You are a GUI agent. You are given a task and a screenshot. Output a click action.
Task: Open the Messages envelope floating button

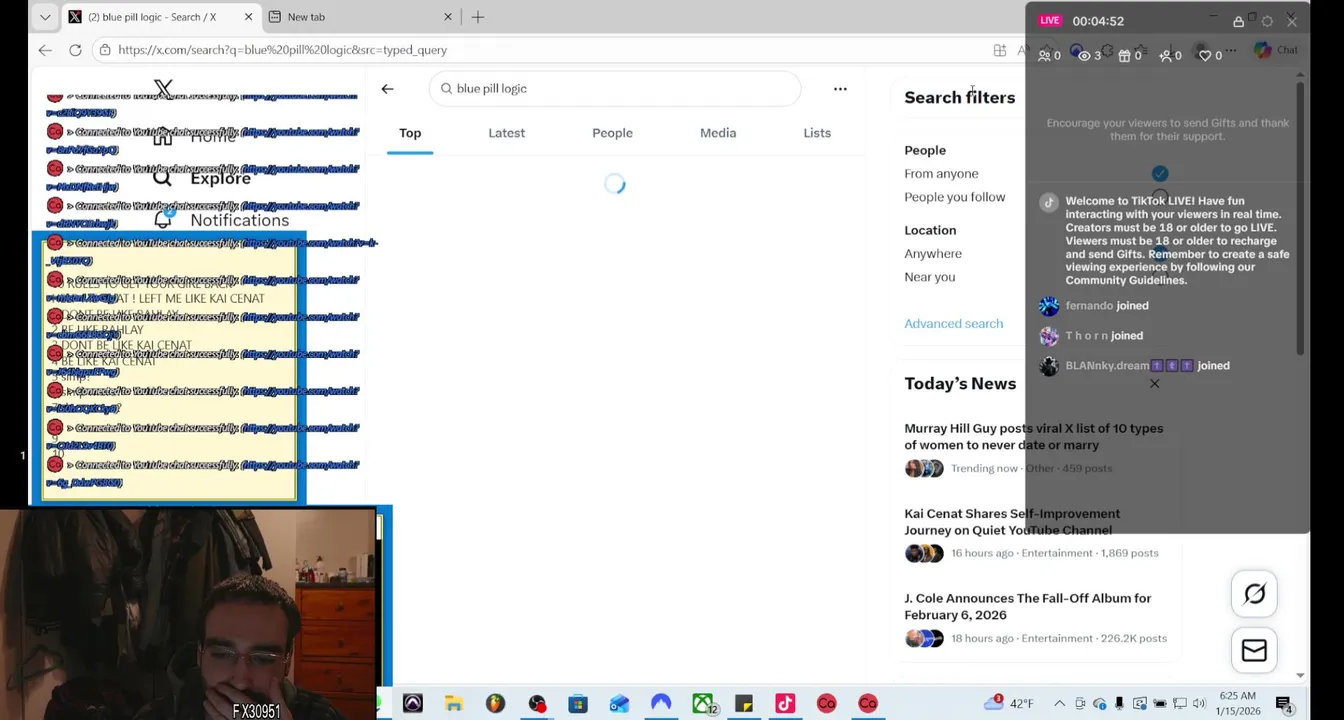click(1254, 651)
